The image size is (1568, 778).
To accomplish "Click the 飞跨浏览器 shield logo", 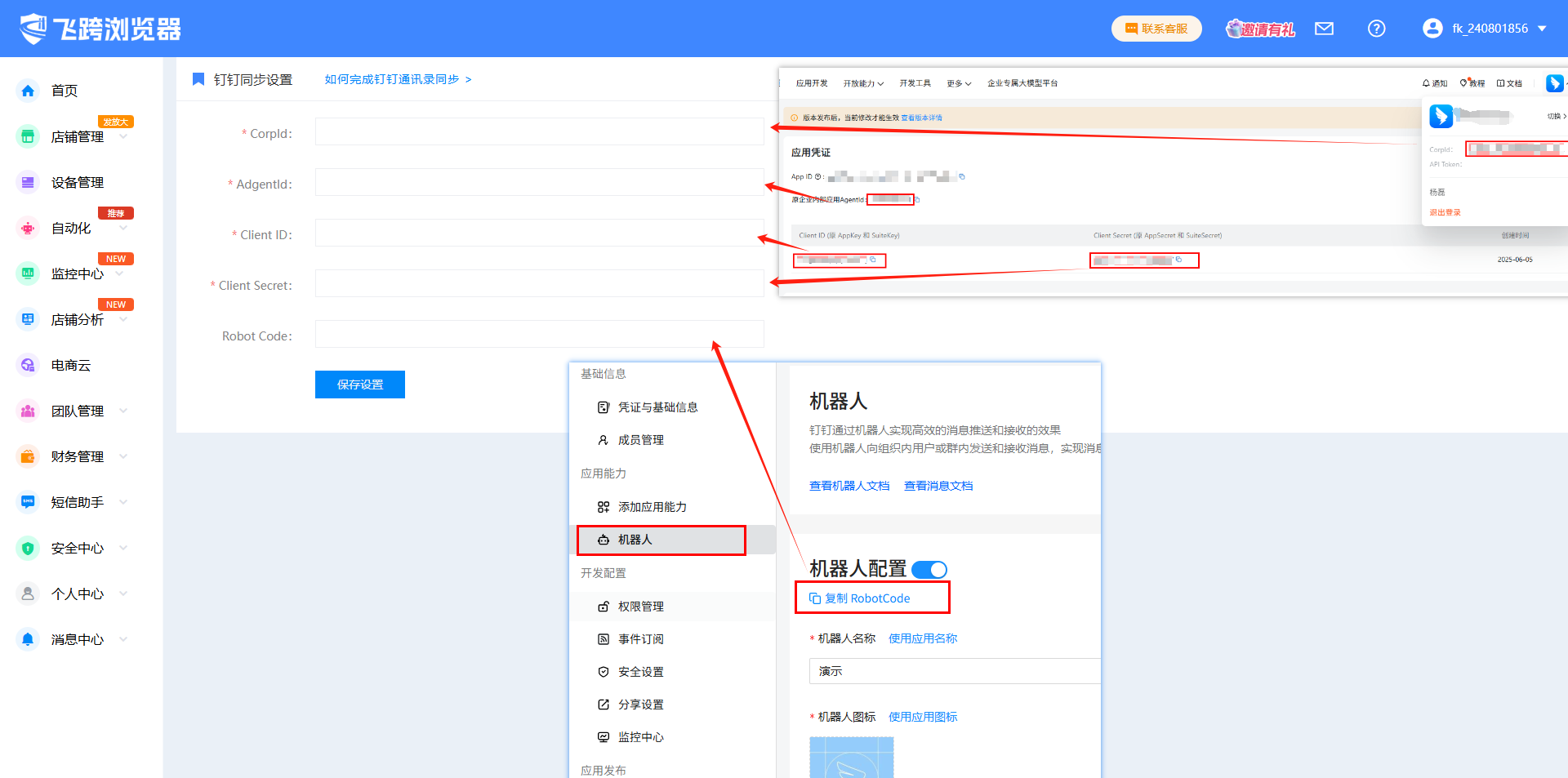I will (34, 29).
